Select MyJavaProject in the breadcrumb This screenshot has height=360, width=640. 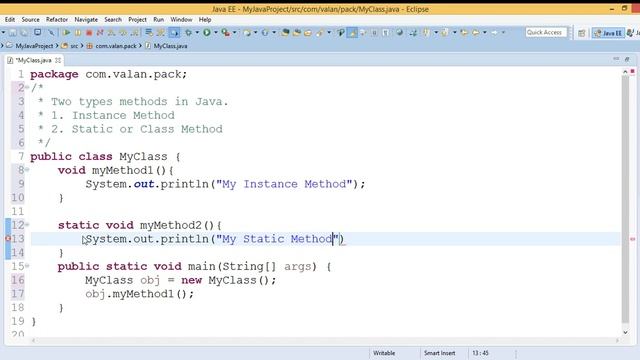(34, 46)
